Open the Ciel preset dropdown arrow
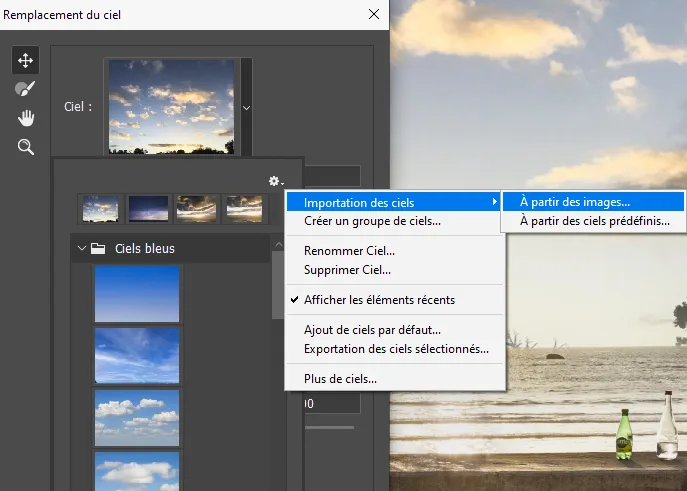This screenshot has width=687, height=491. (x=246, y=106)
